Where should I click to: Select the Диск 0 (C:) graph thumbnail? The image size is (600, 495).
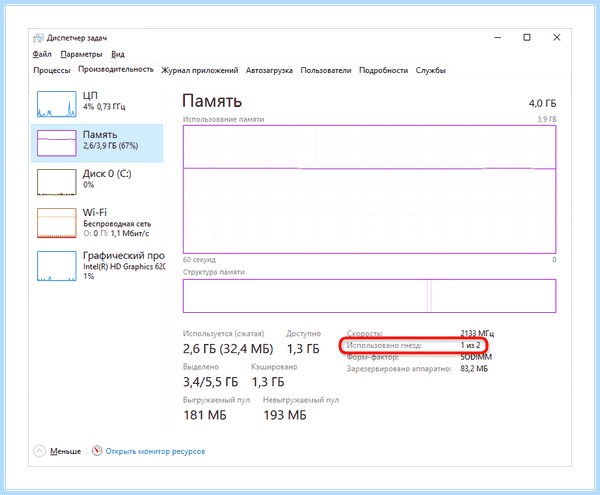[x=57, y=182]
